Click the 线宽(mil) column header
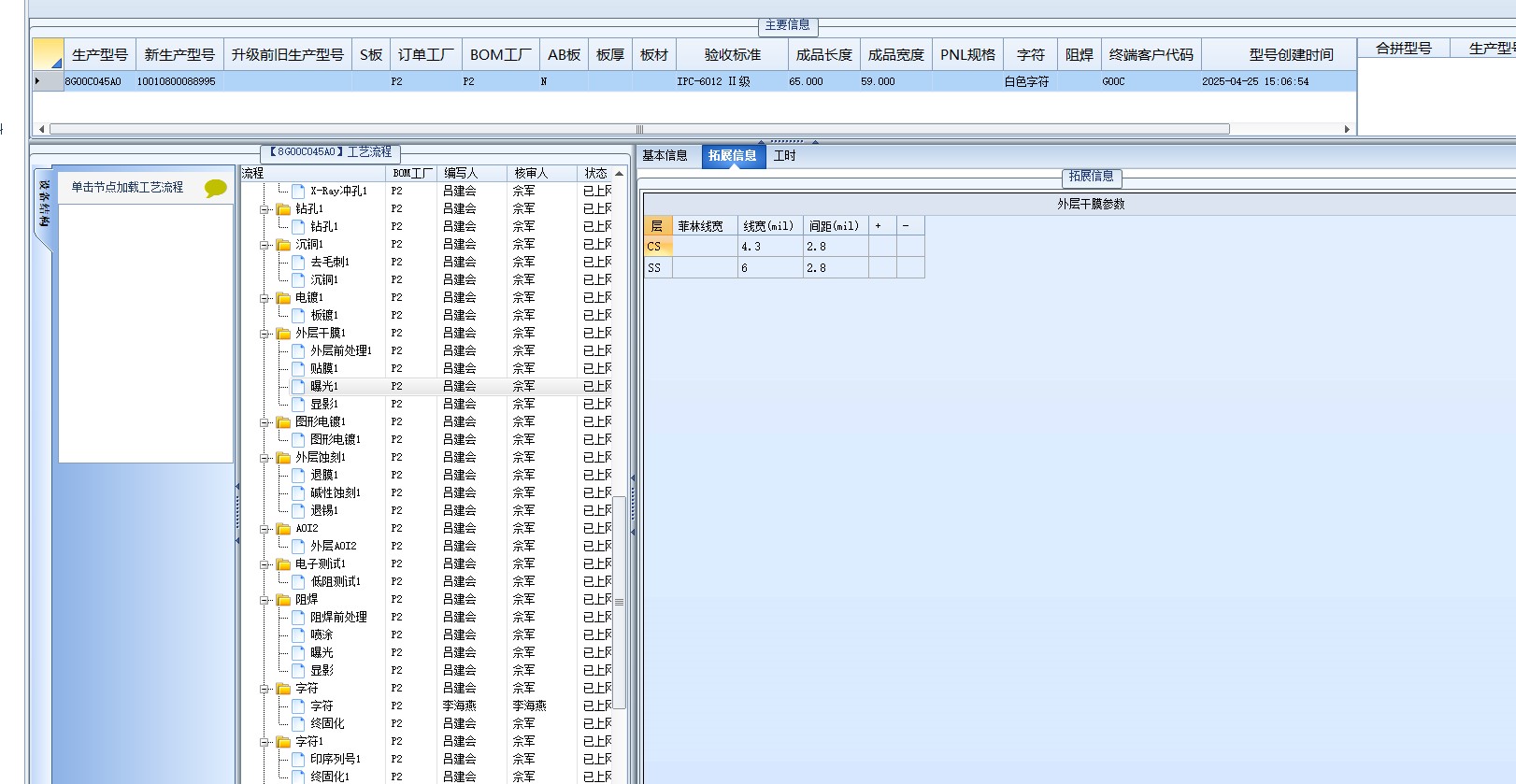Screen dimensions: 1516x784 click(770, 226)
